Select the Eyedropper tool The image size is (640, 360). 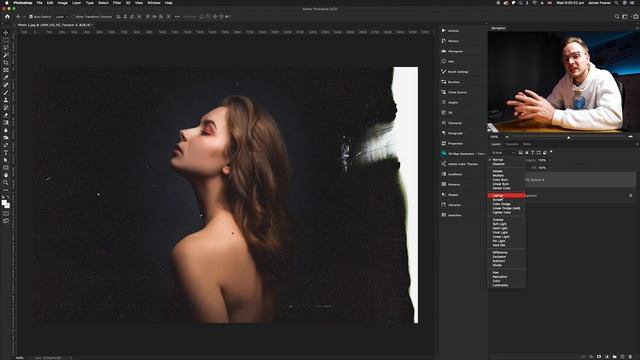coord(6,78)
